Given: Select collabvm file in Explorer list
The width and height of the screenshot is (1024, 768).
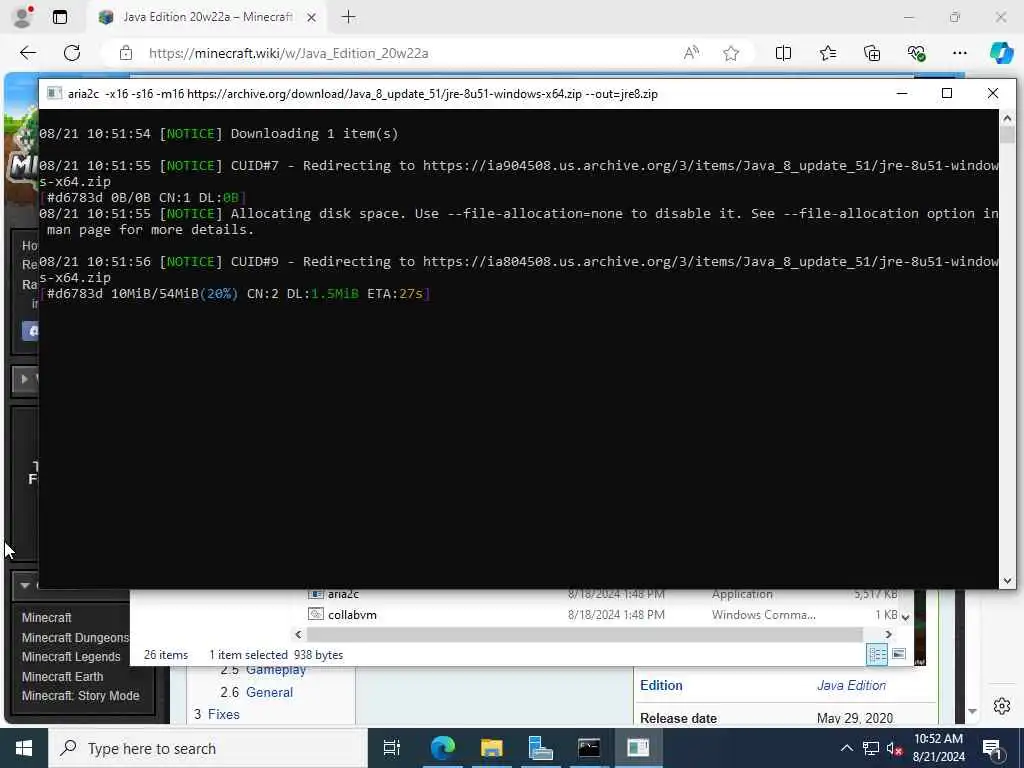Looking at the screenshot, I should coord(352,615).
